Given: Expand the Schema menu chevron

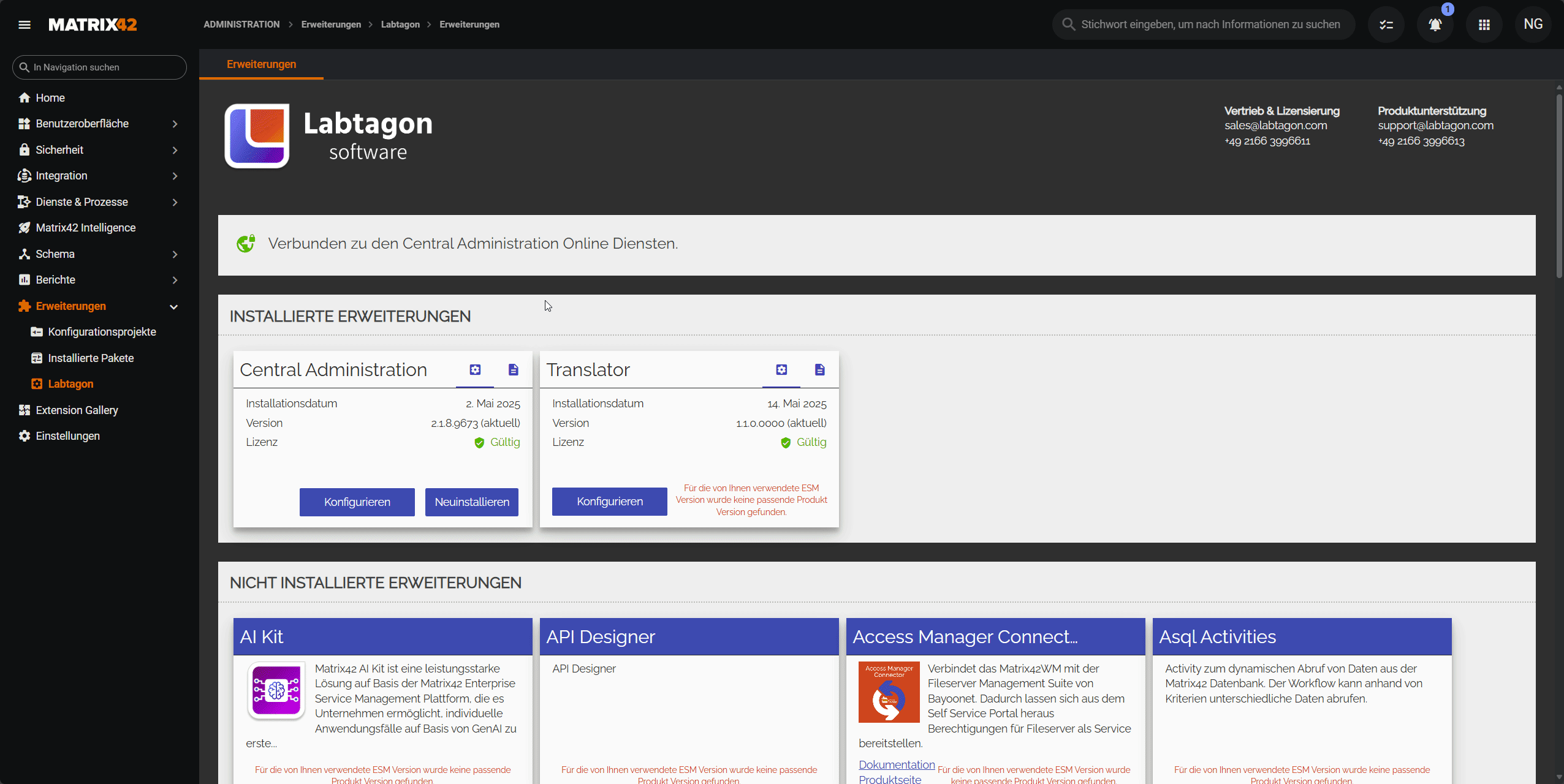Looking at the screenshot, I should (x=175, y=254).
